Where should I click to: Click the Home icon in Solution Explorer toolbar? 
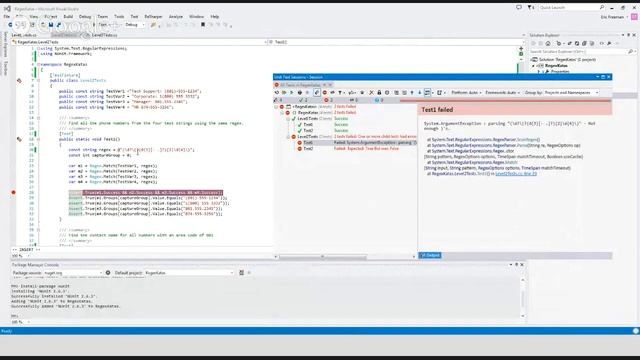548,43
